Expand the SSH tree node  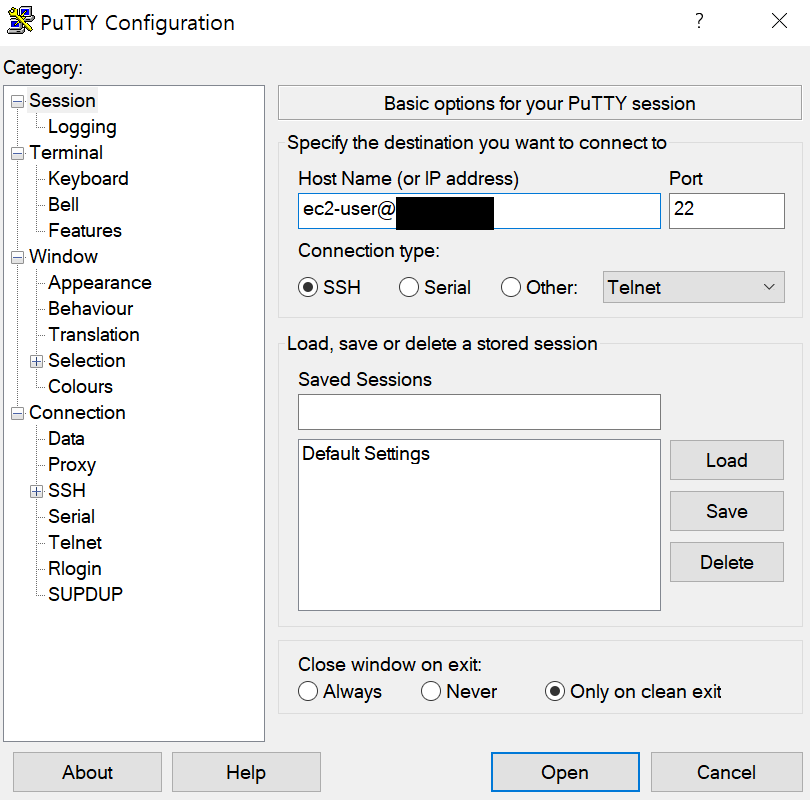coord(36,491)
